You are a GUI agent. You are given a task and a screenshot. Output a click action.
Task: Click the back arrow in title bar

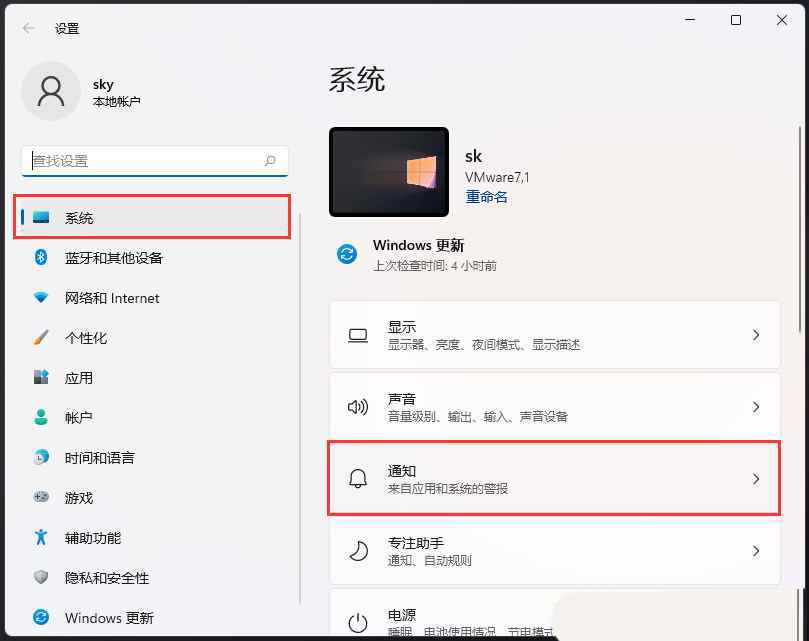(28, 28)
